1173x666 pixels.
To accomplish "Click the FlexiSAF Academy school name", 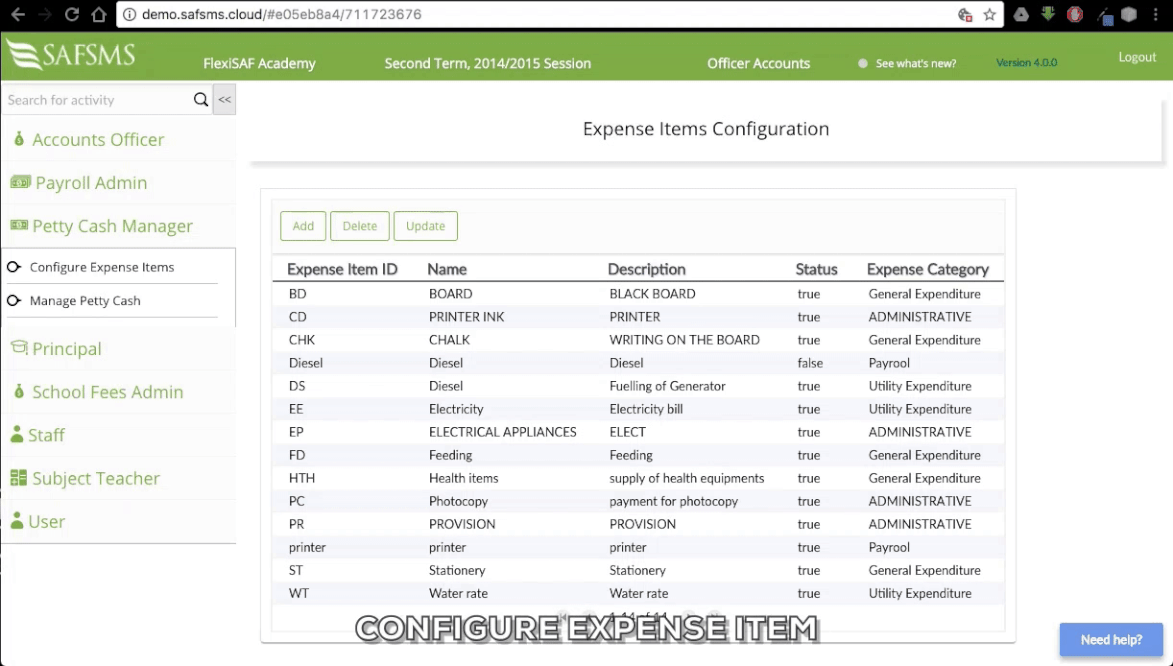I will point(260,64).
